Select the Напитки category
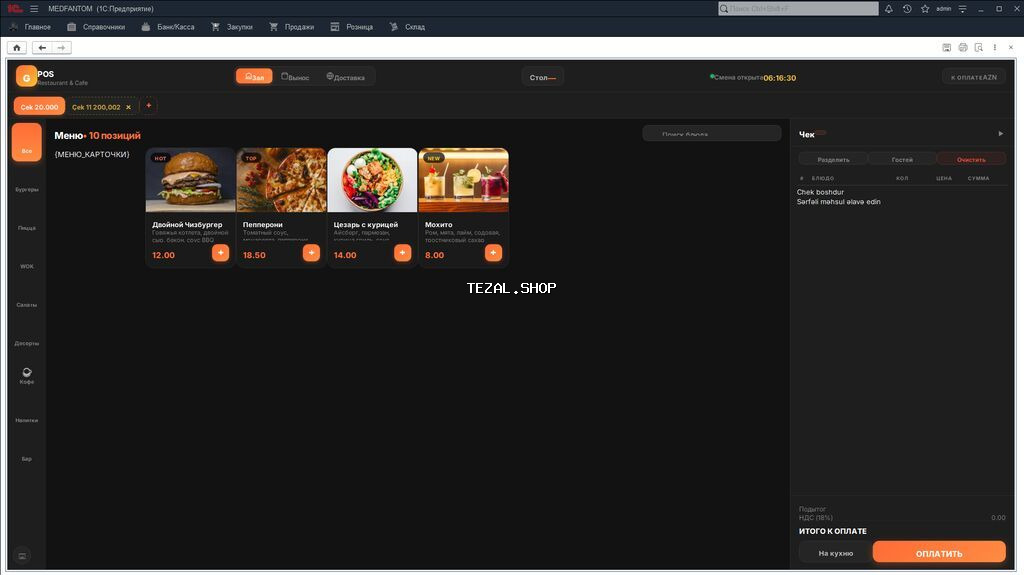Image resolution: width=1024 pixels, height=575 pixels. 27,420
